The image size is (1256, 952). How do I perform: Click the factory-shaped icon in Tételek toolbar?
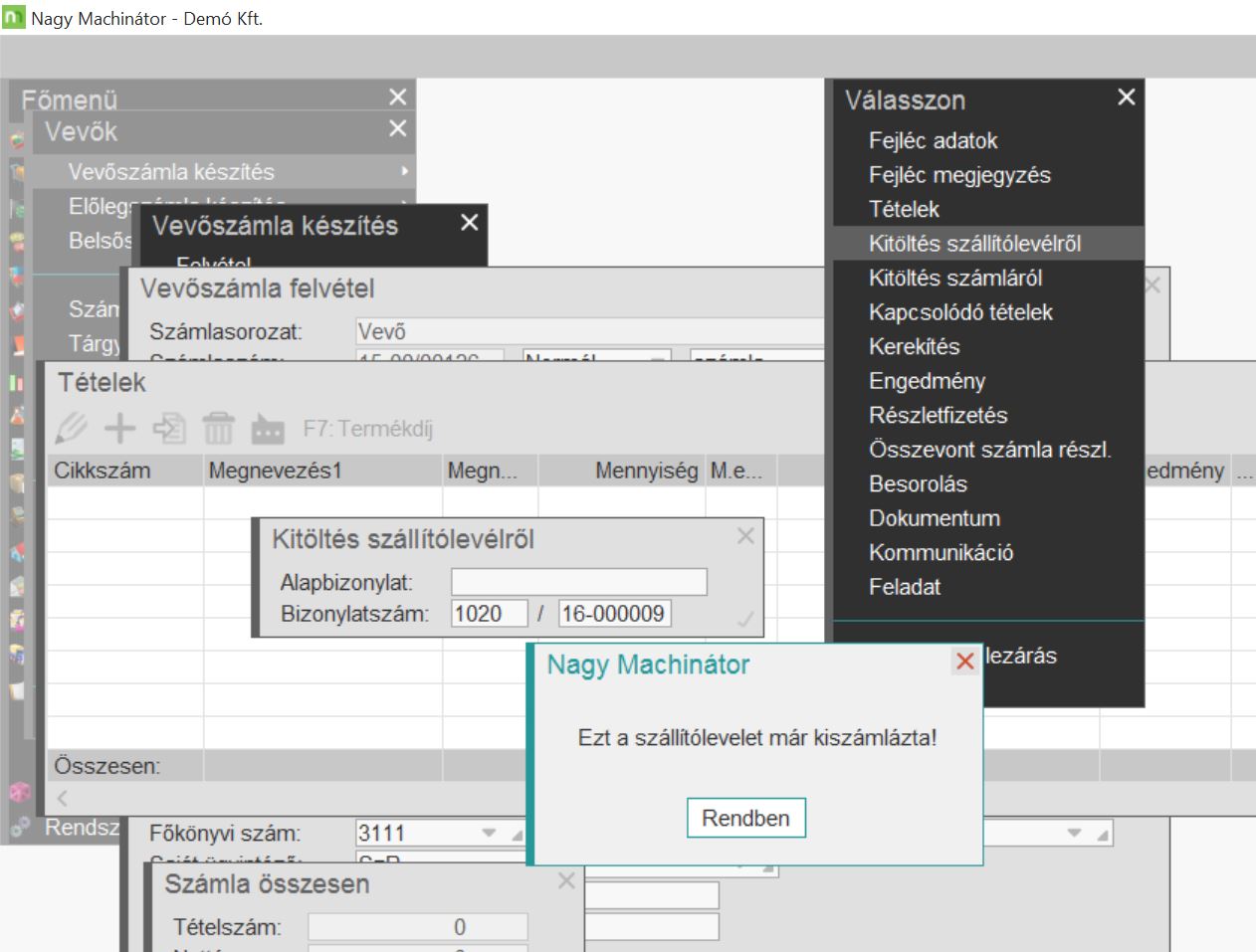point(268,429)
